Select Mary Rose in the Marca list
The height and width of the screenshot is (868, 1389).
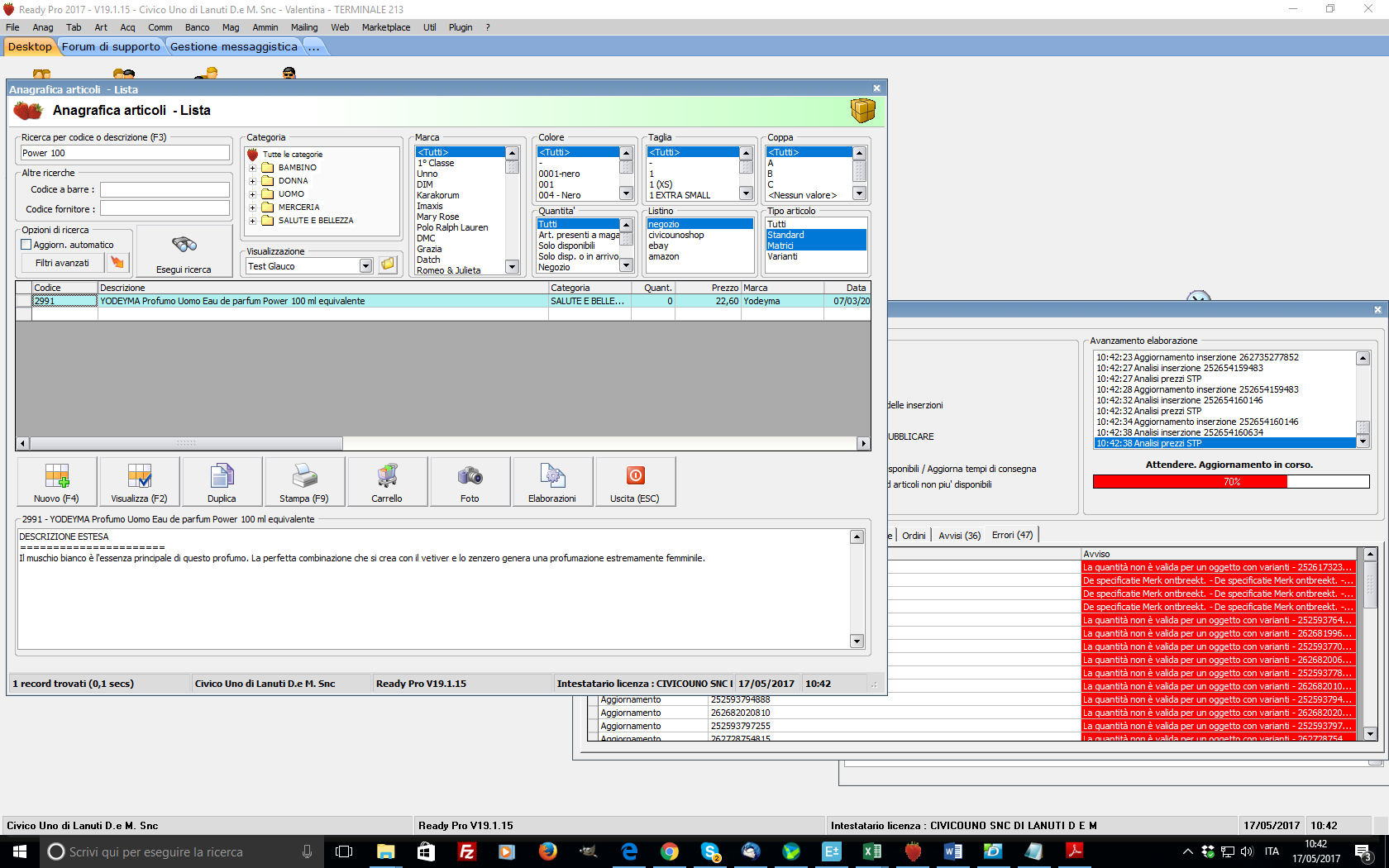coord(438,217)
